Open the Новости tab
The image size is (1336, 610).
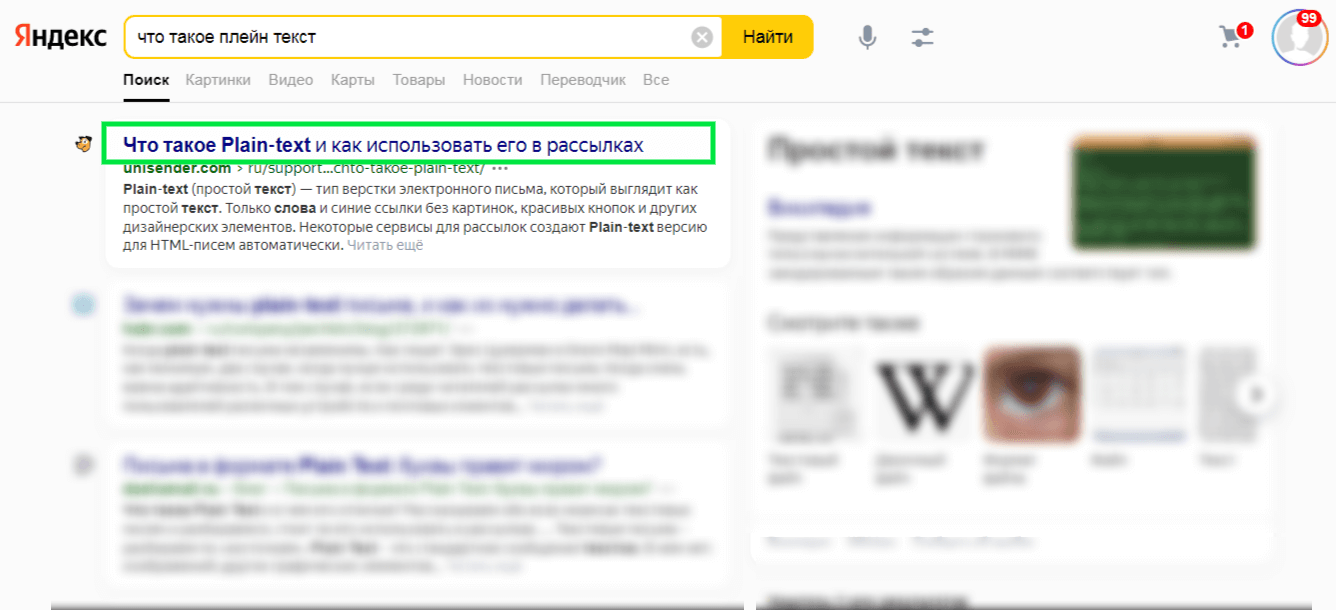click(493, 80)
